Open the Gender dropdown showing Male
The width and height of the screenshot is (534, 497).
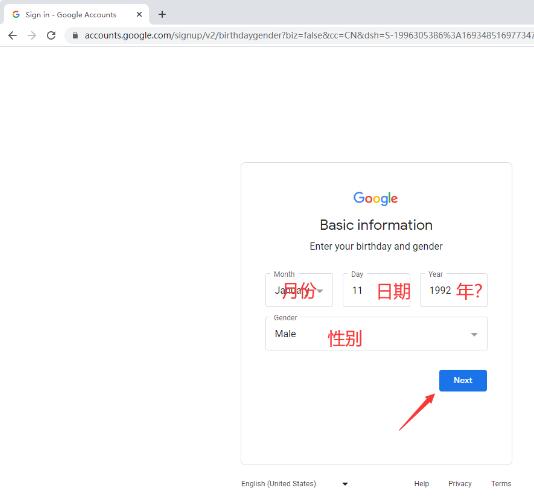point(376,334)
